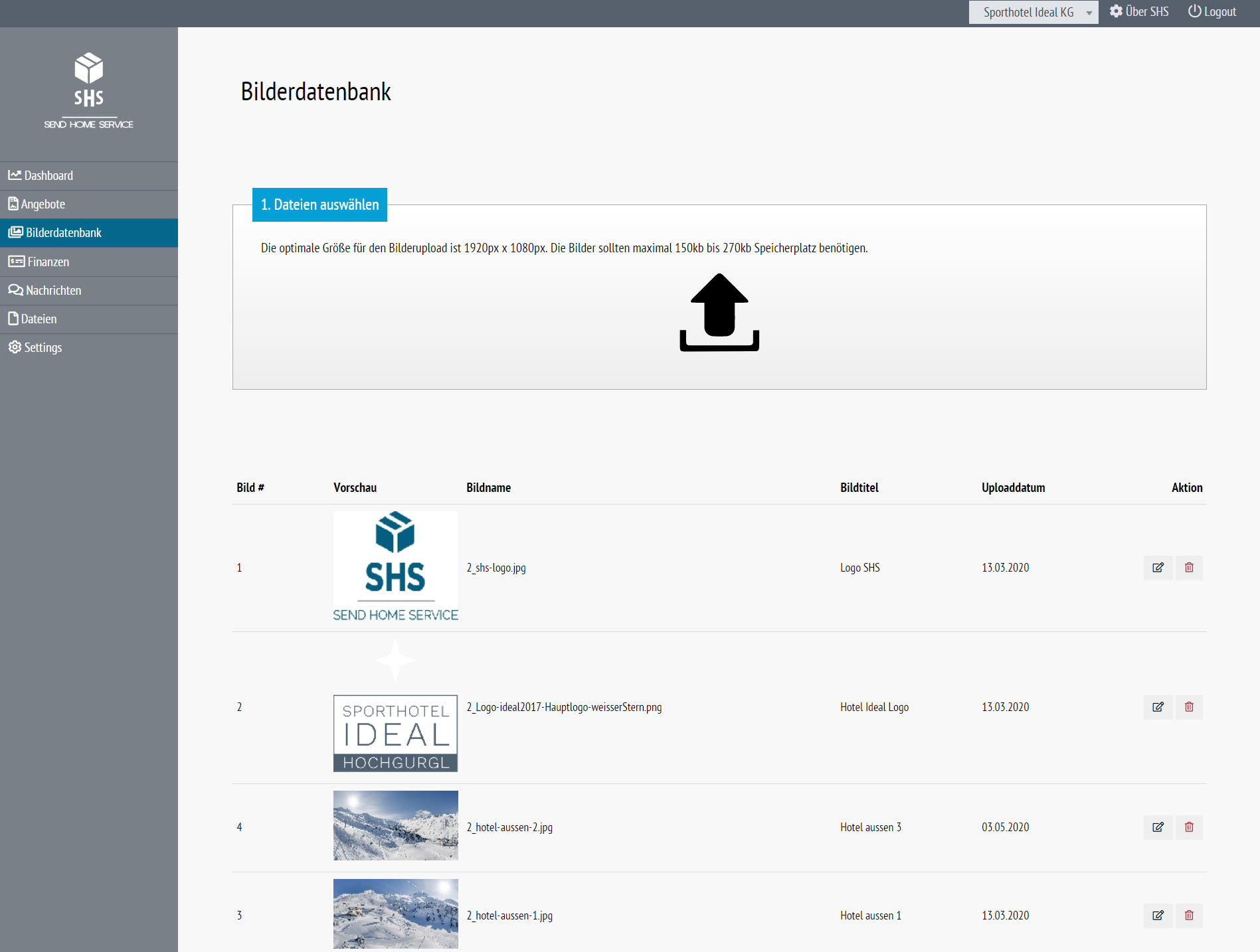The height and width of the screenshot is (952, 1260).
Task: Click the Vorschau column header
Action: click(x=355, y=487)
